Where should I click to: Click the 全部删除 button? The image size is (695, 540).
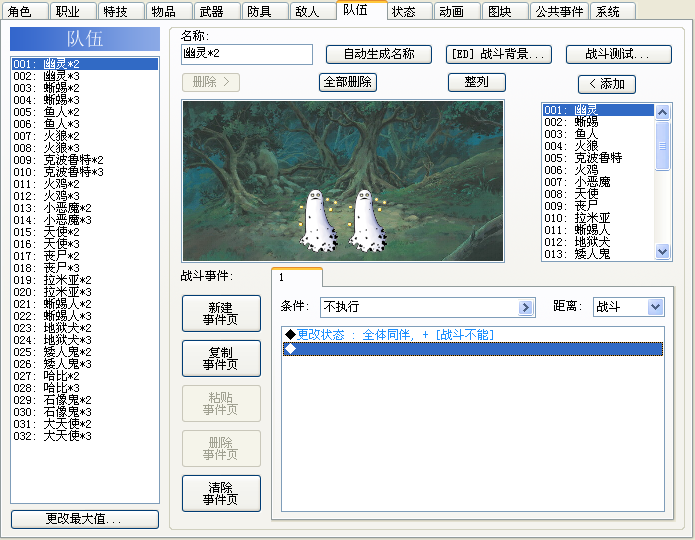tap(348, 82)
